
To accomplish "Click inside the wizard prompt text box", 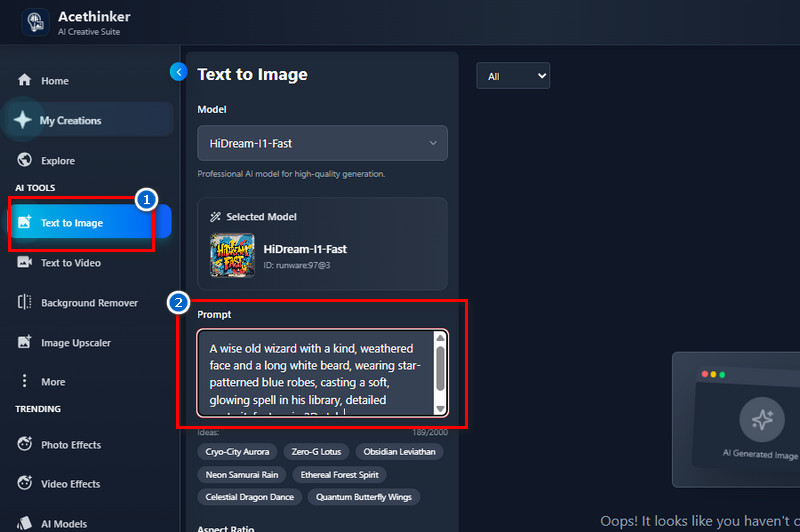I will [x=316, y=373].
